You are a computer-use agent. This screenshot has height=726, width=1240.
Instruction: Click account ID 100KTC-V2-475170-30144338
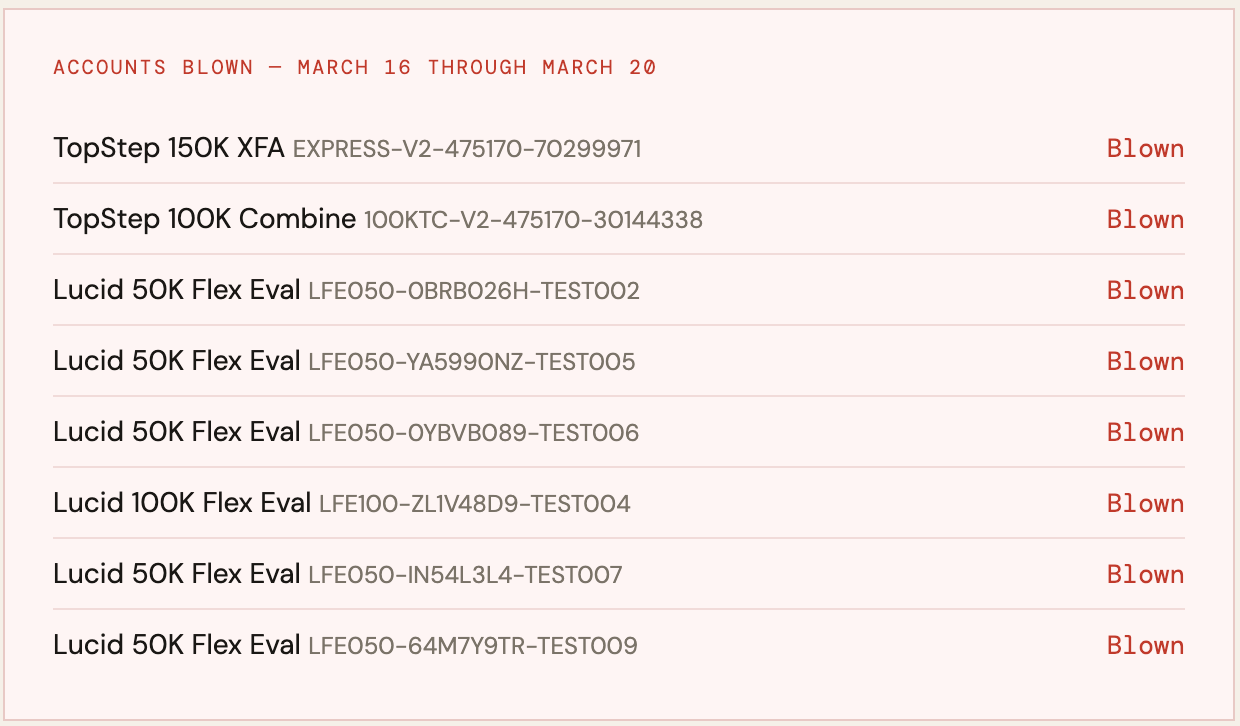click(533, 220)
